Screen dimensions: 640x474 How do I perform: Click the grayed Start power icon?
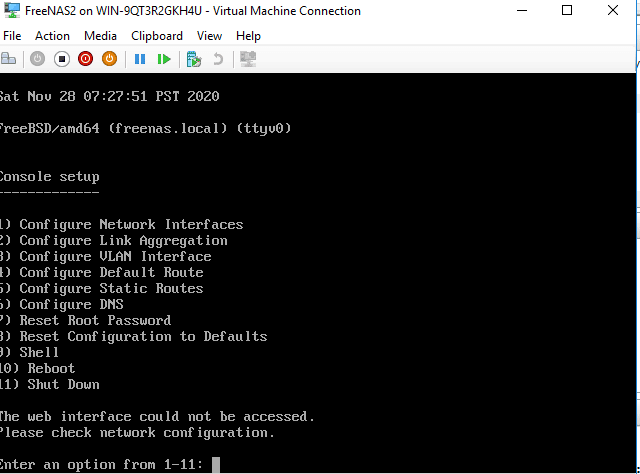pyautogui.click(x=37, y=59)
